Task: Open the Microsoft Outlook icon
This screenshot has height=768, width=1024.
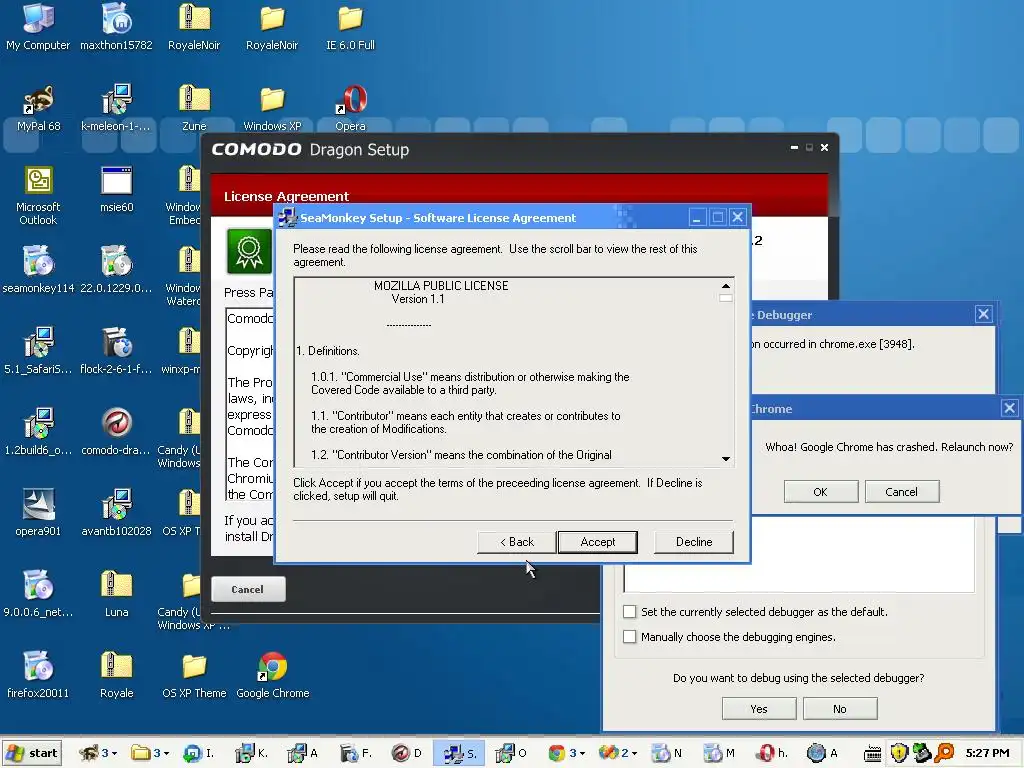Action: coord(38,195)
